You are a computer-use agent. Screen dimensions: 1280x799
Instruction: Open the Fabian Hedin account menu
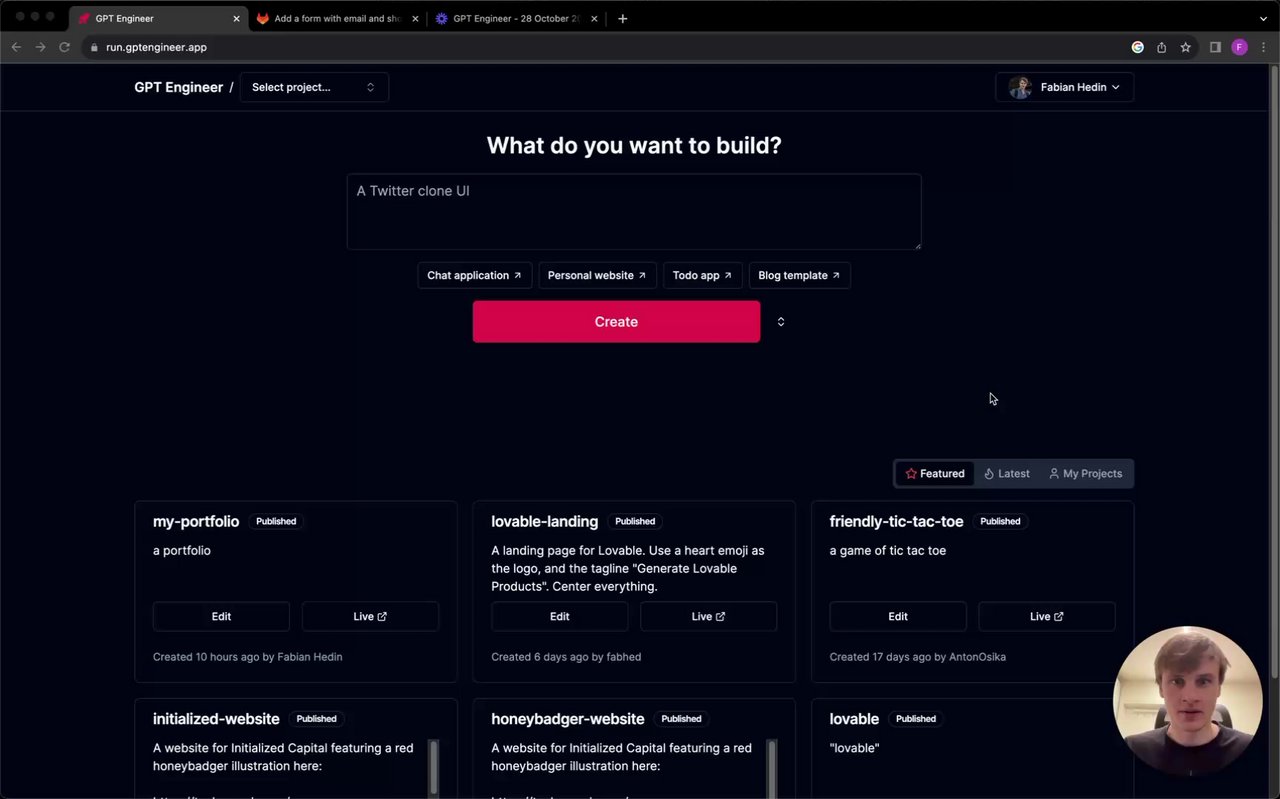tap(1065, 87)
